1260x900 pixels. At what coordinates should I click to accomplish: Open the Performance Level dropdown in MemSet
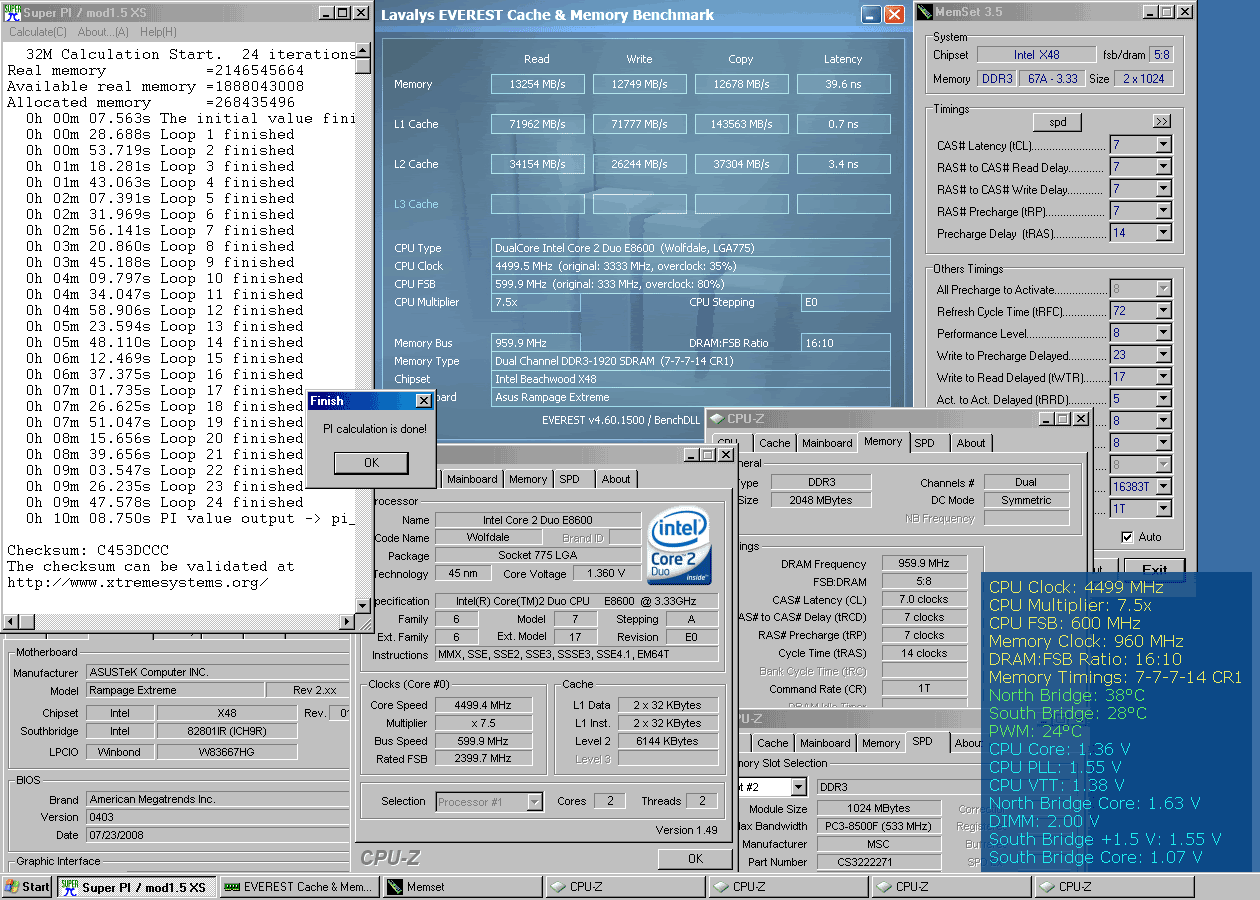(x=1163, y=334)
